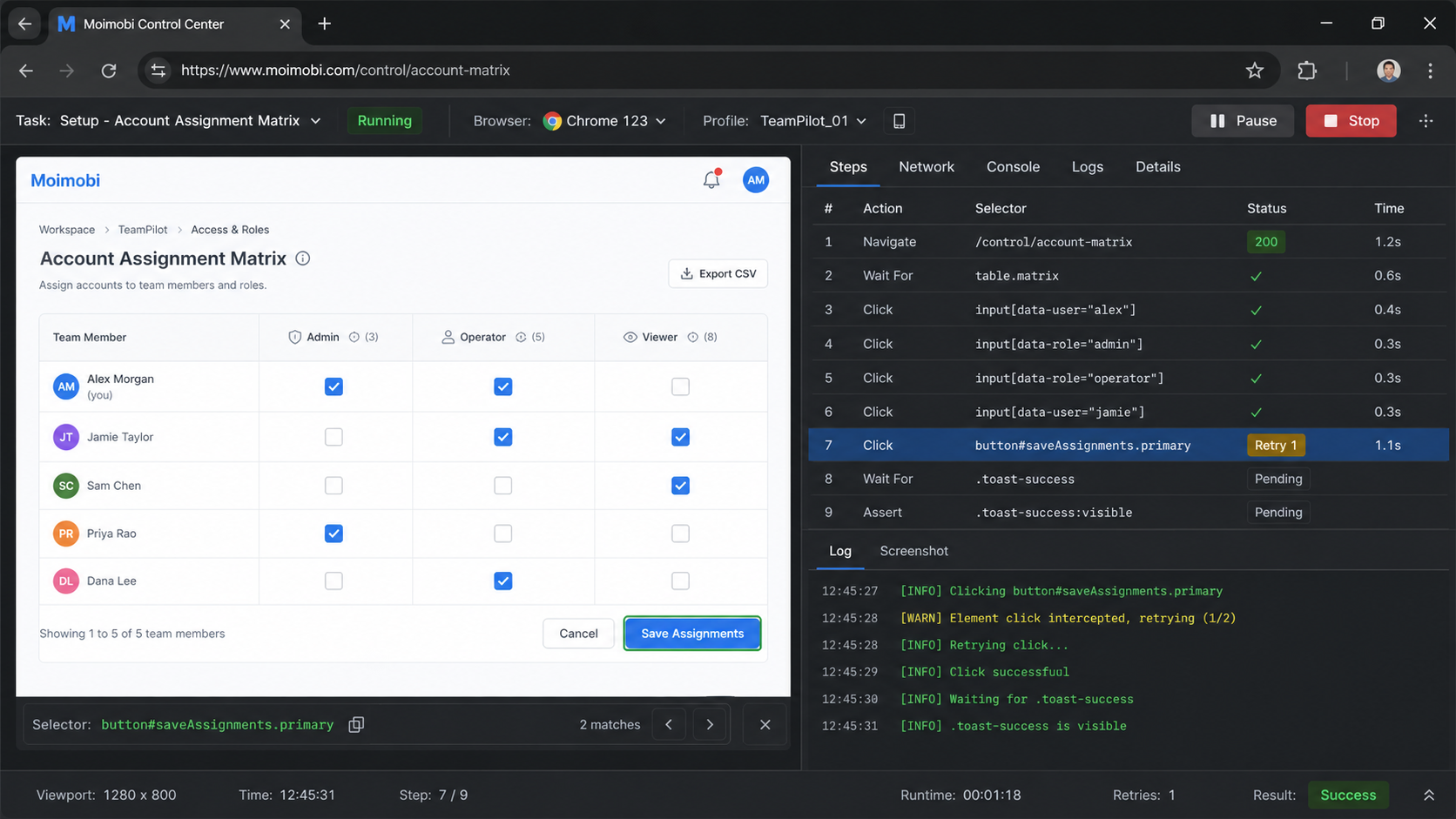Select step 7 Click saveAssignments row
1456x819 pixels.
(x=1129, y=446)
